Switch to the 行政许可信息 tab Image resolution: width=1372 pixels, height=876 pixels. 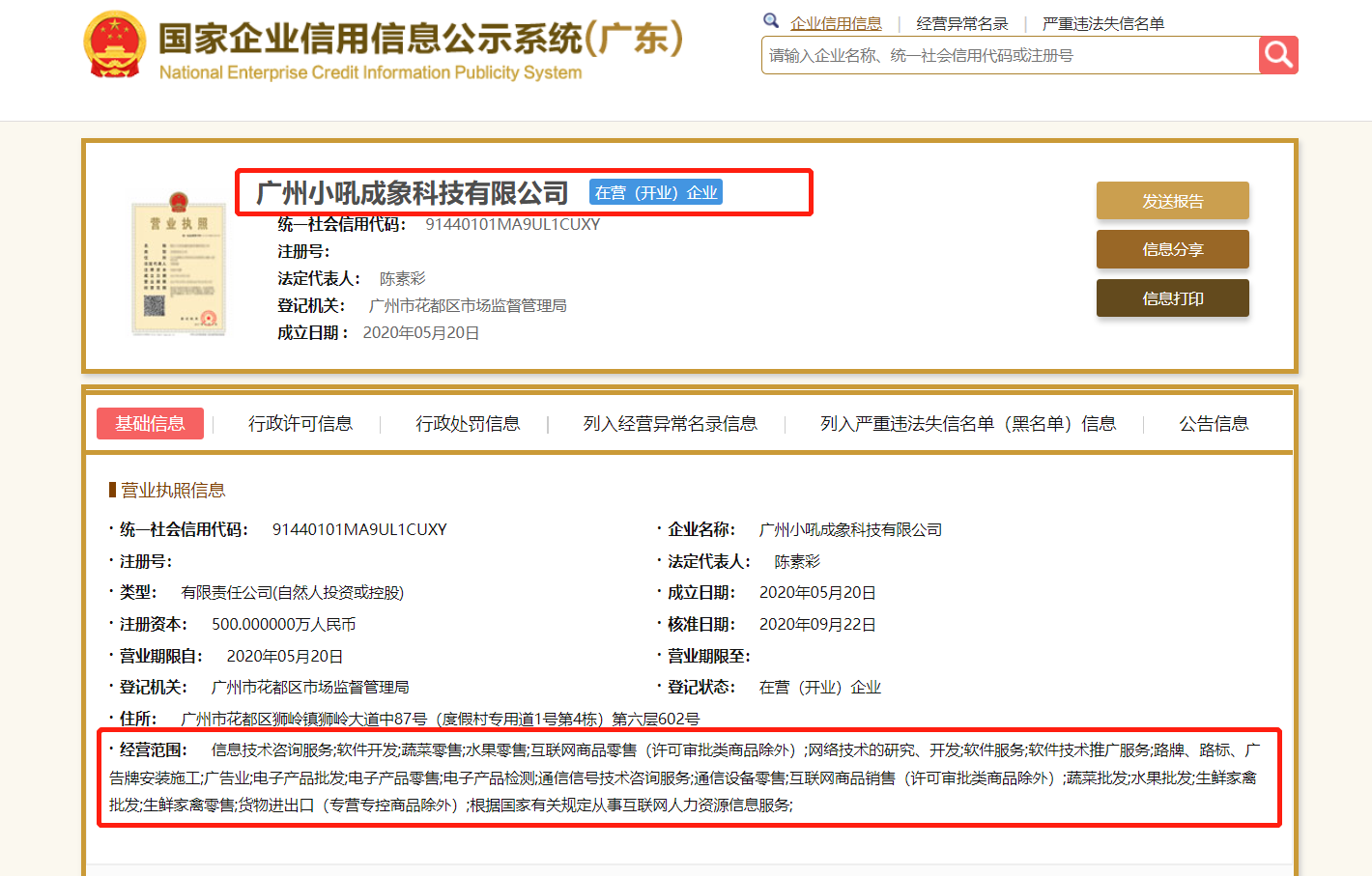point(300,424)
